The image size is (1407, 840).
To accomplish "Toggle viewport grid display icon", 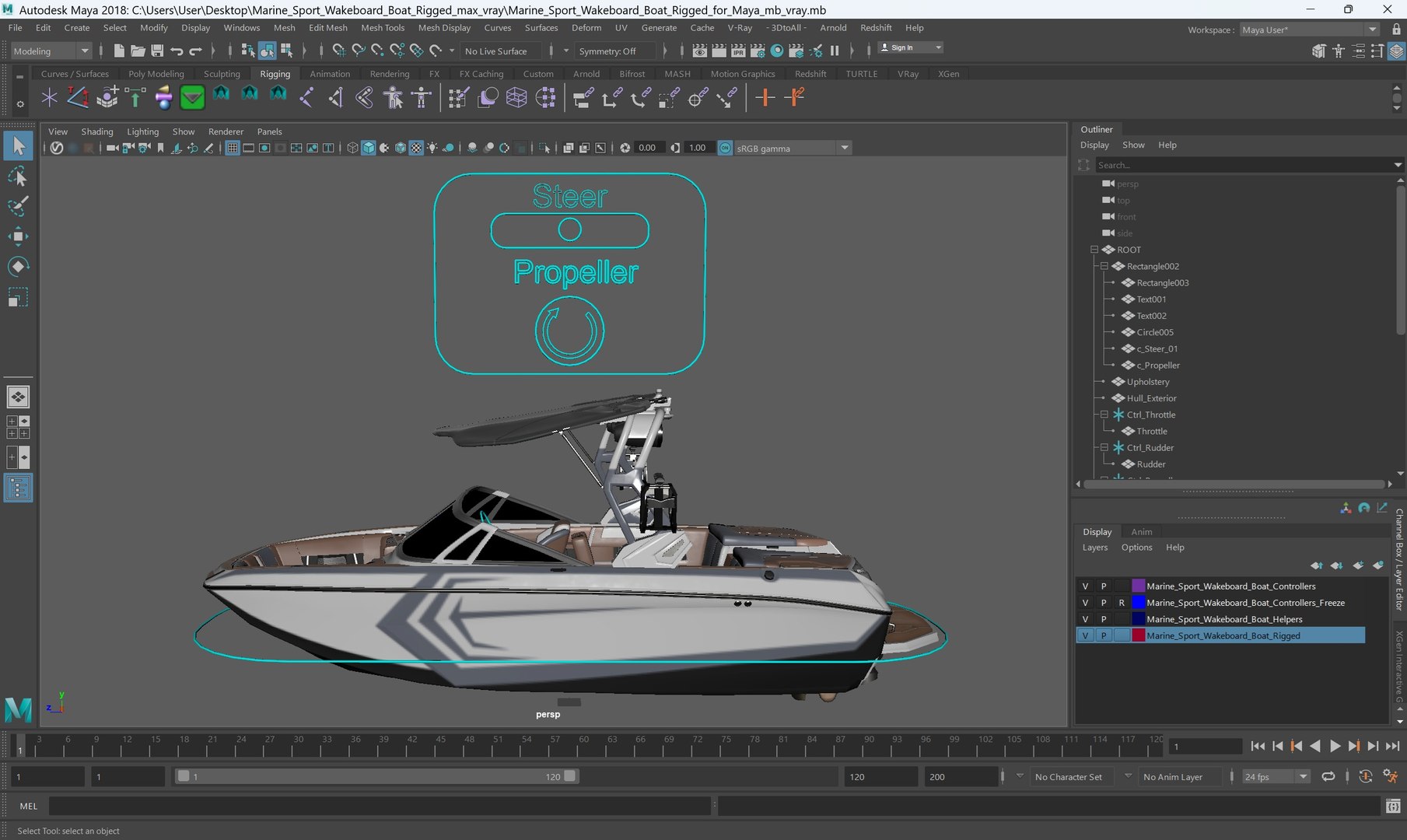I will tap(232, 148).
